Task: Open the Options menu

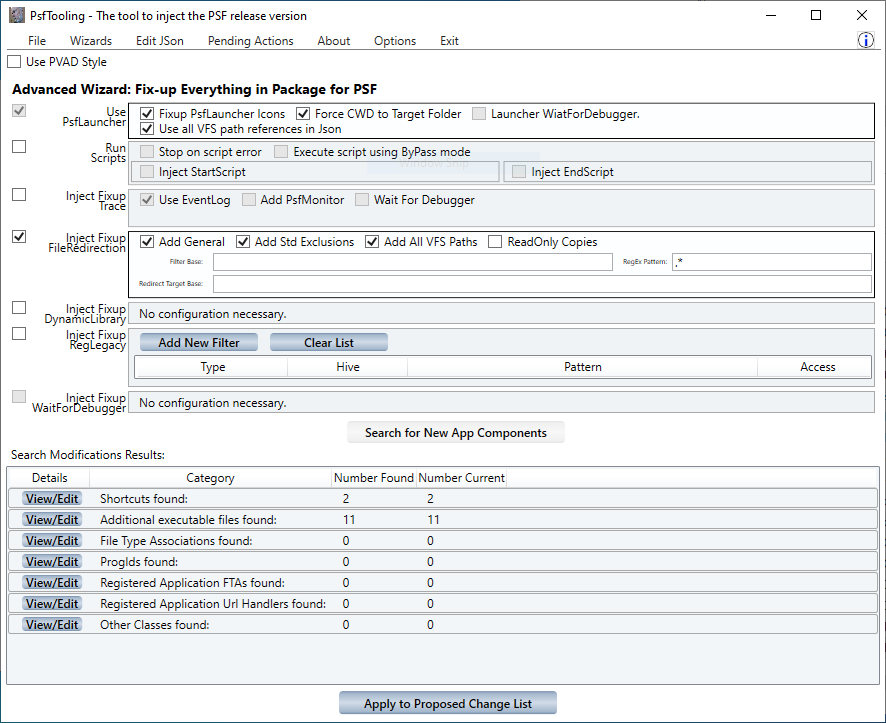Action: tap(395, 41)
